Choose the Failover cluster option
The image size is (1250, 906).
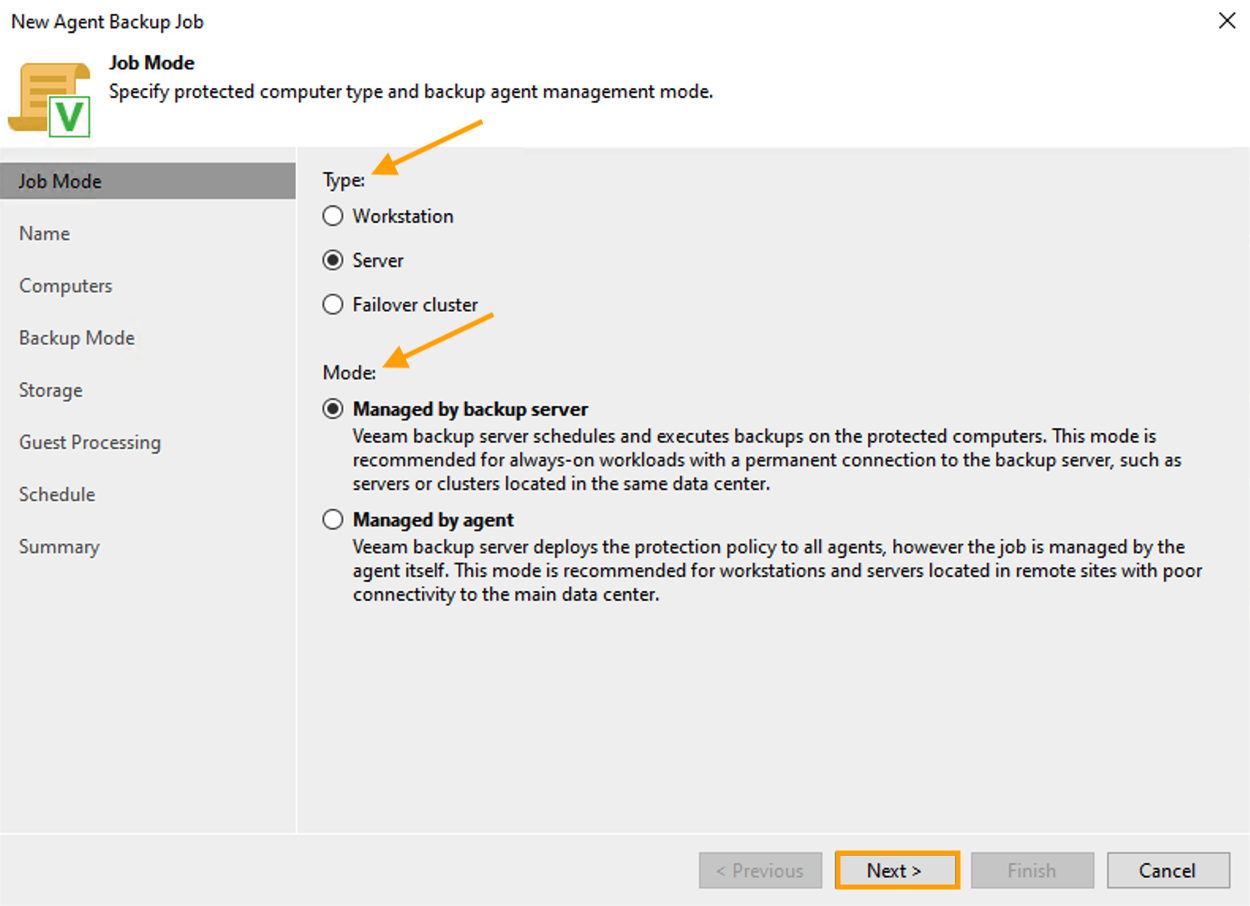pos(333,305)
